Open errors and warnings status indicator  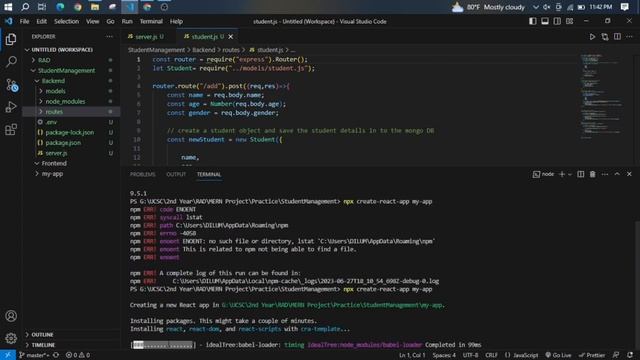78,355
